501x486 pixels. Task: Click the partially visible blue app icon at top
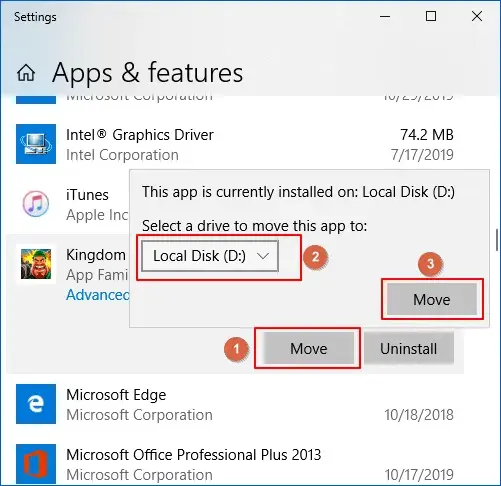[x=36, y=100]
